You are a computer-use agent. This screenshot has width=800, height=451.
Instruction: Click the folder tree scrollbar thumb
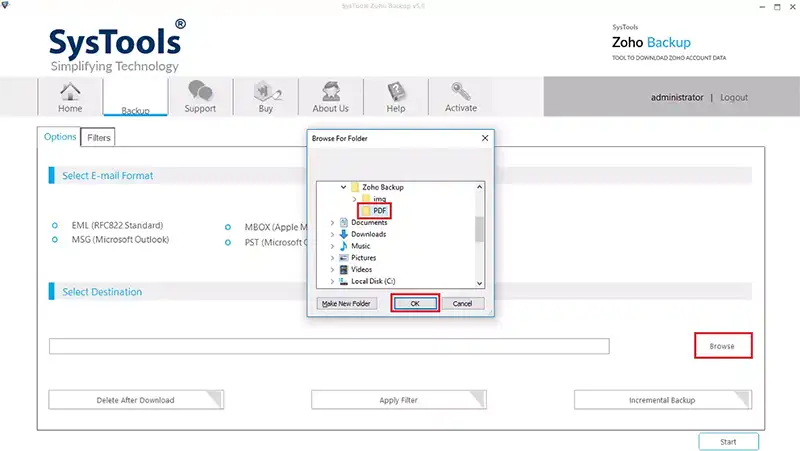point(480,229)
